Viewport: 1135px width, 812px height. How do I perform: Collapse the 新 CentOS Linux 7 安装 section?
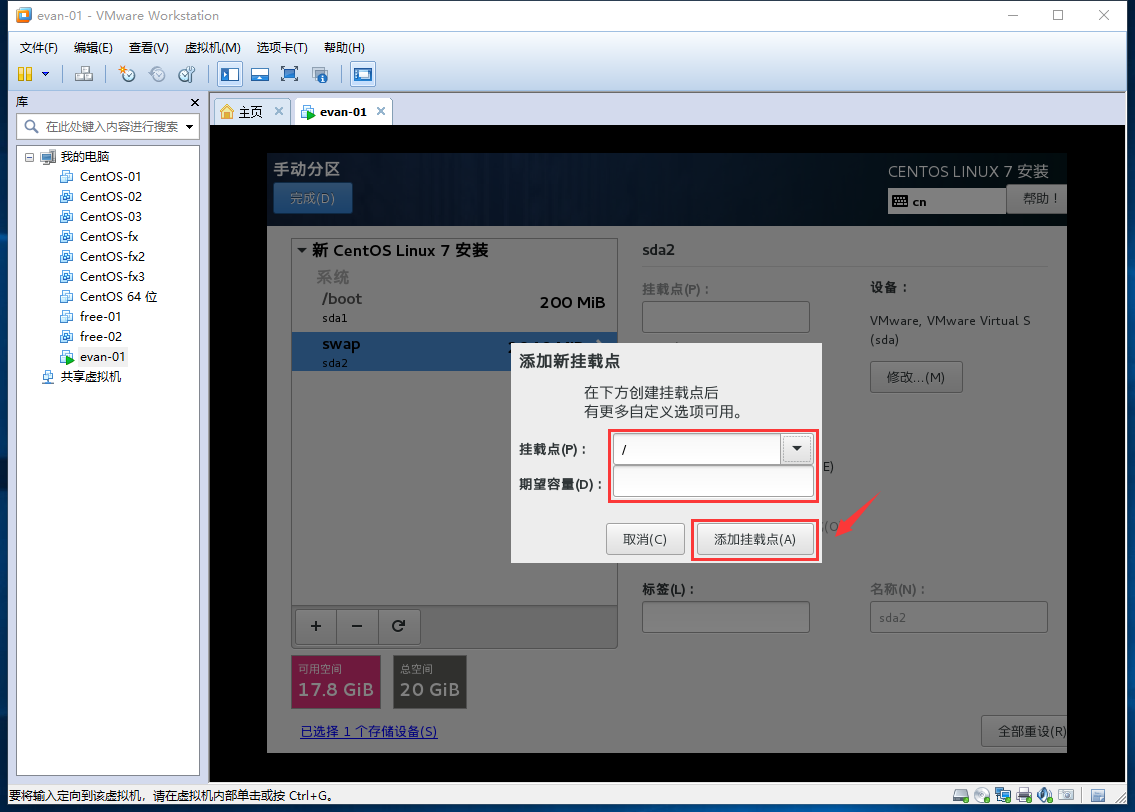(x=302, y=250)
